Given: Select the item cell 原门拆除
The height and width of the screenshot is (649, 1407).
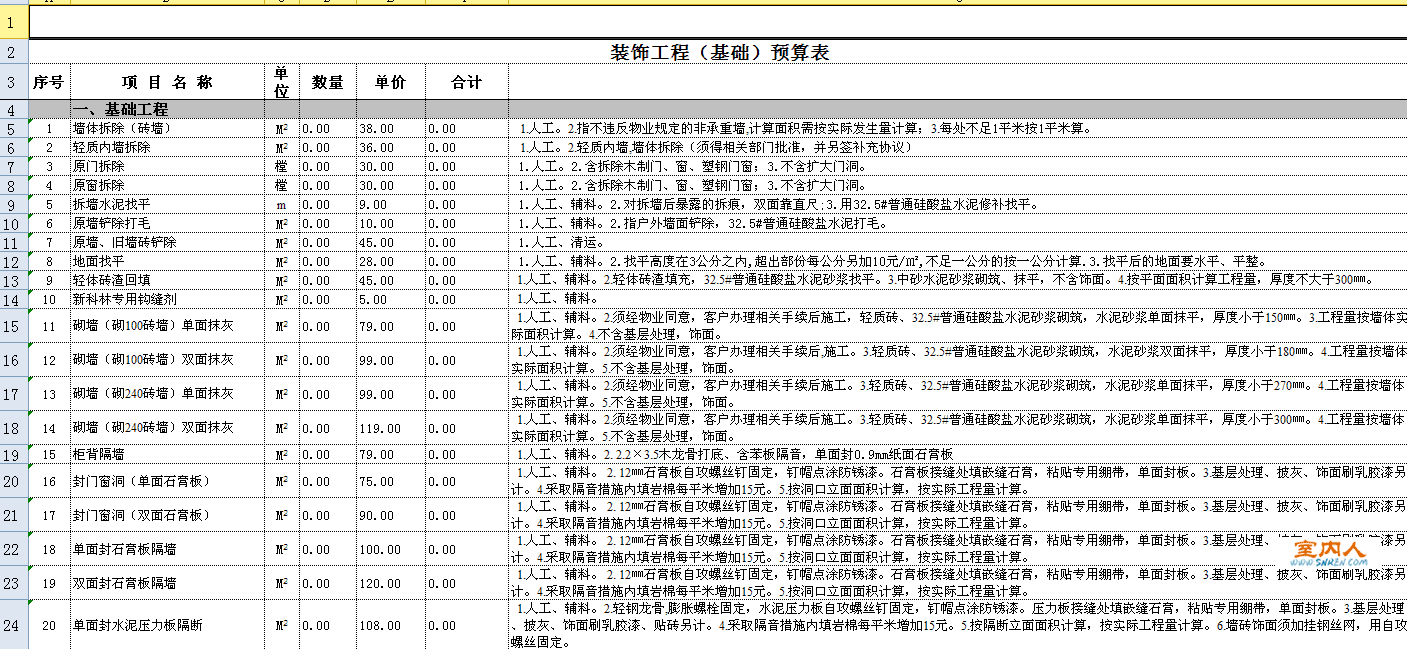Looking at the screenshot, I should pyautogui.click(x=167, y=167).
